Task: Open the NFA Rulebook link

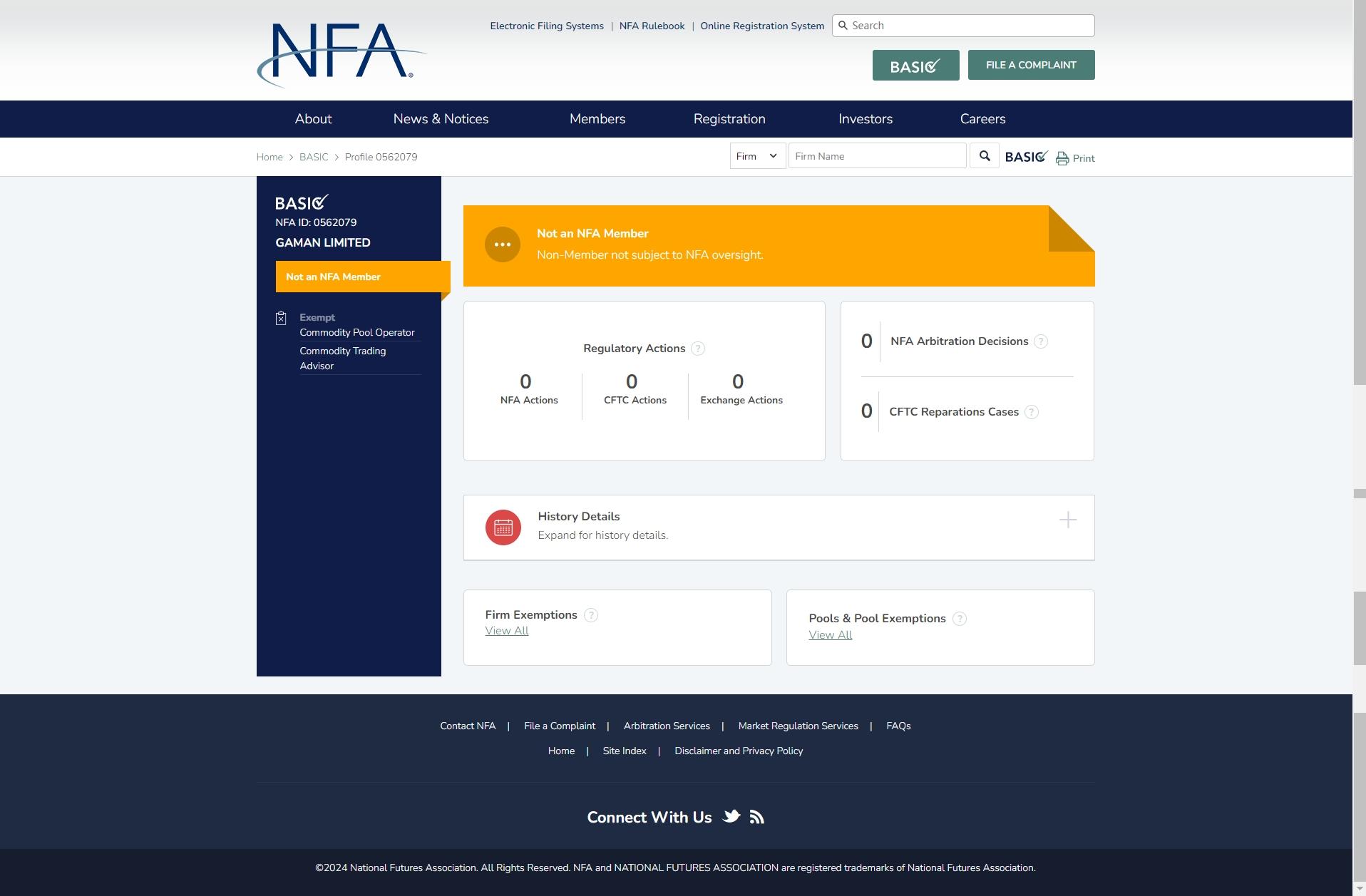Action: click(652, 26)
